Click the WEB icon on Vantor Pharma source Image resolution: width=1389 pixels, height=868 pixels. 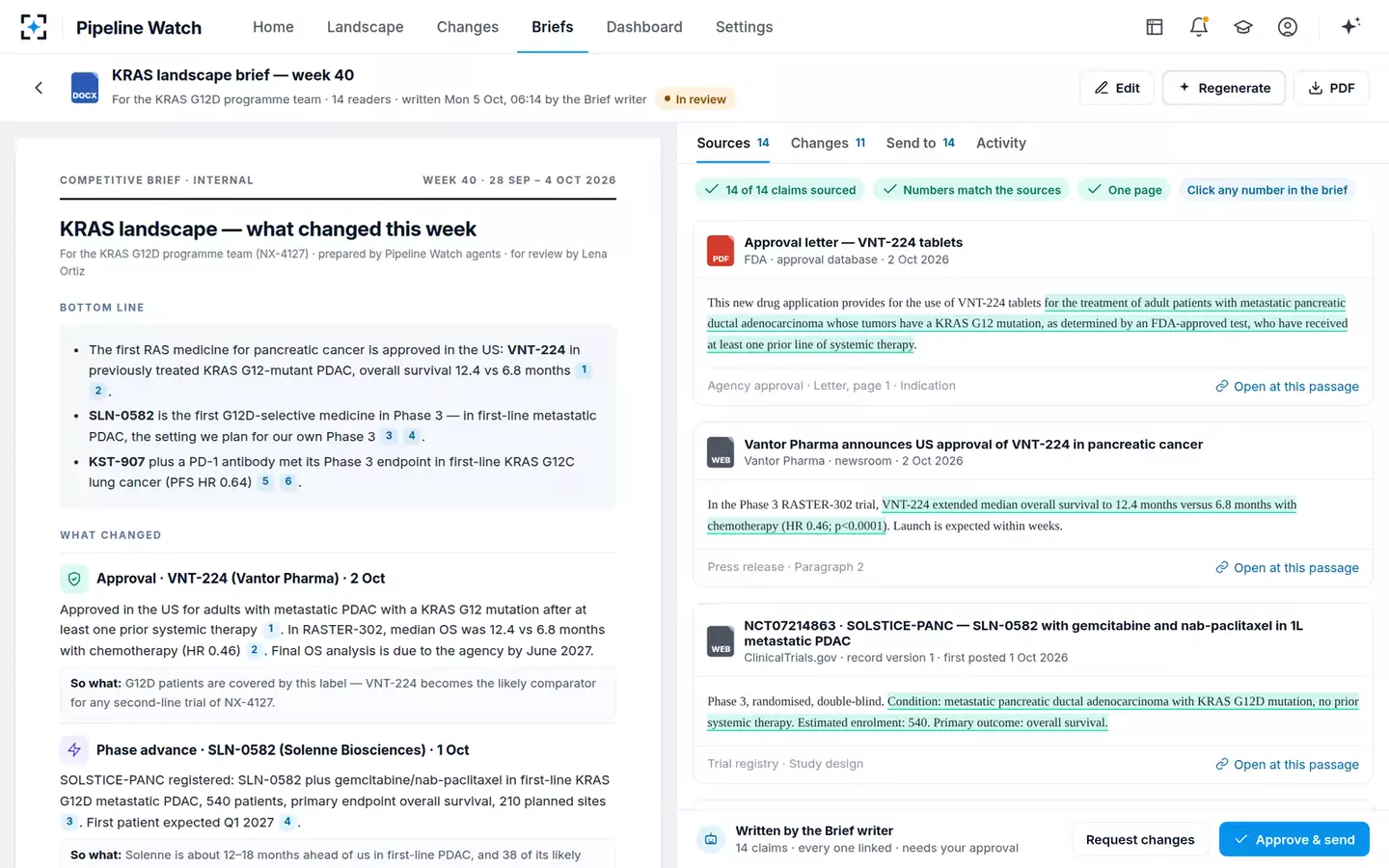point(721,452)
